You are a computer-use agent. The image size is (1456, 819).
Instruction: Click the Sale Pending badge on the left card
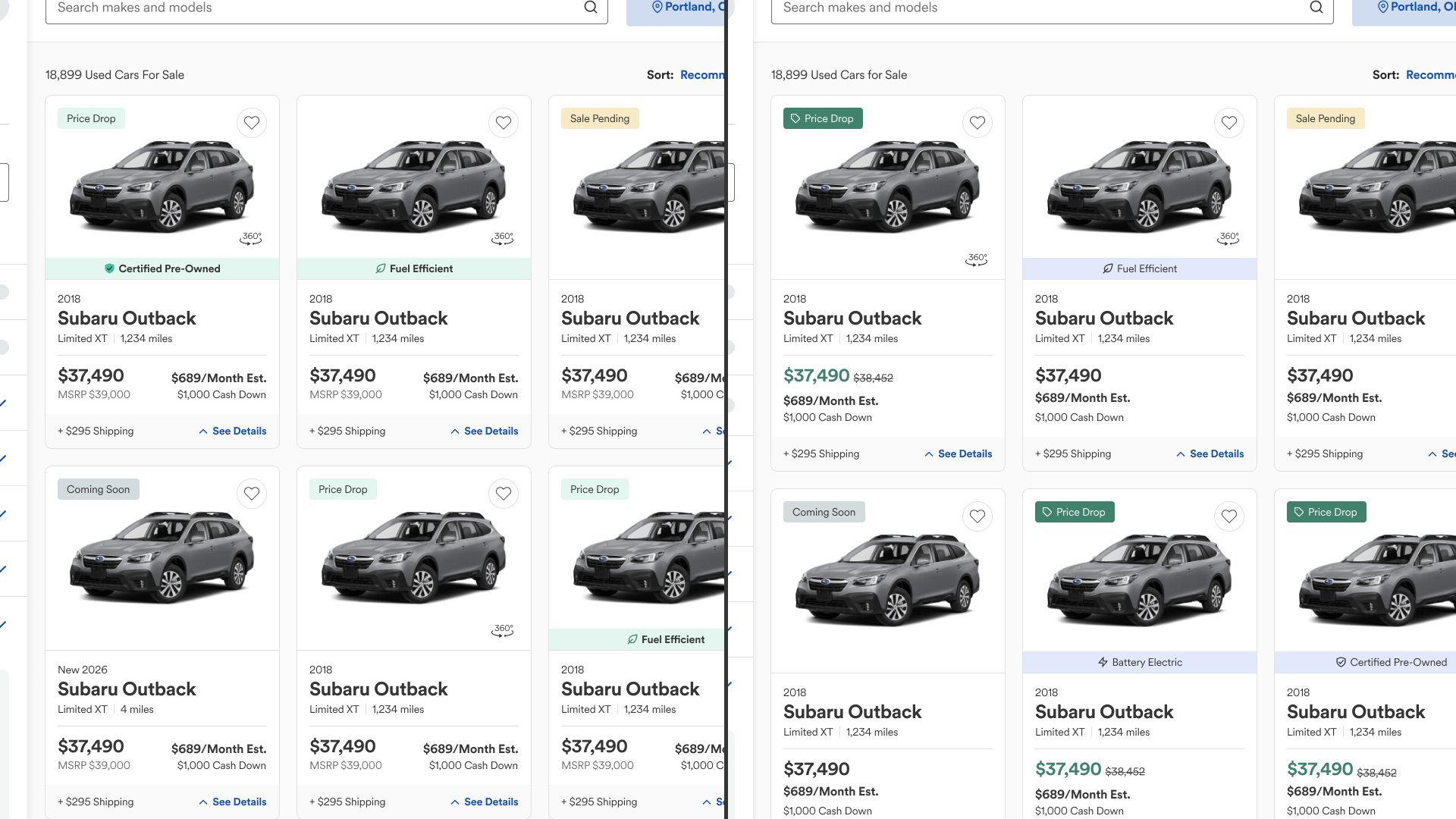[x=600, y=118]
